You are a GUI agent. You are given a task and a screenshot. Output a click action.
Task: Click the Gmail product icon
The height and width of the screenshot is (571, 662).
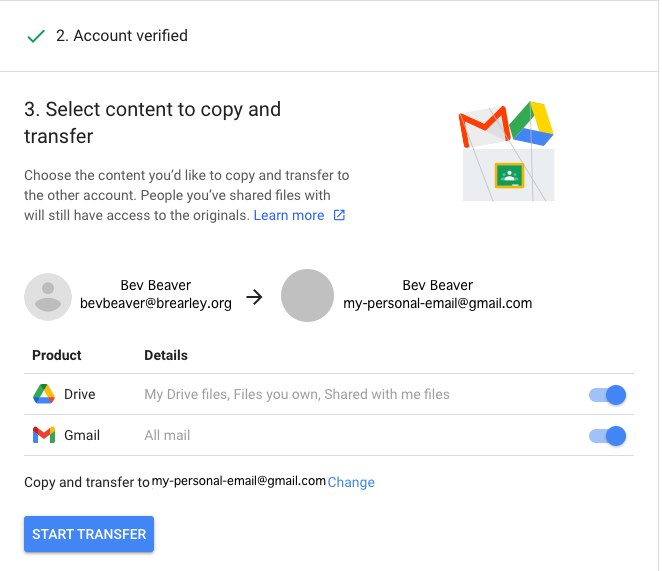pyautogui.click(x=44, y=435)
